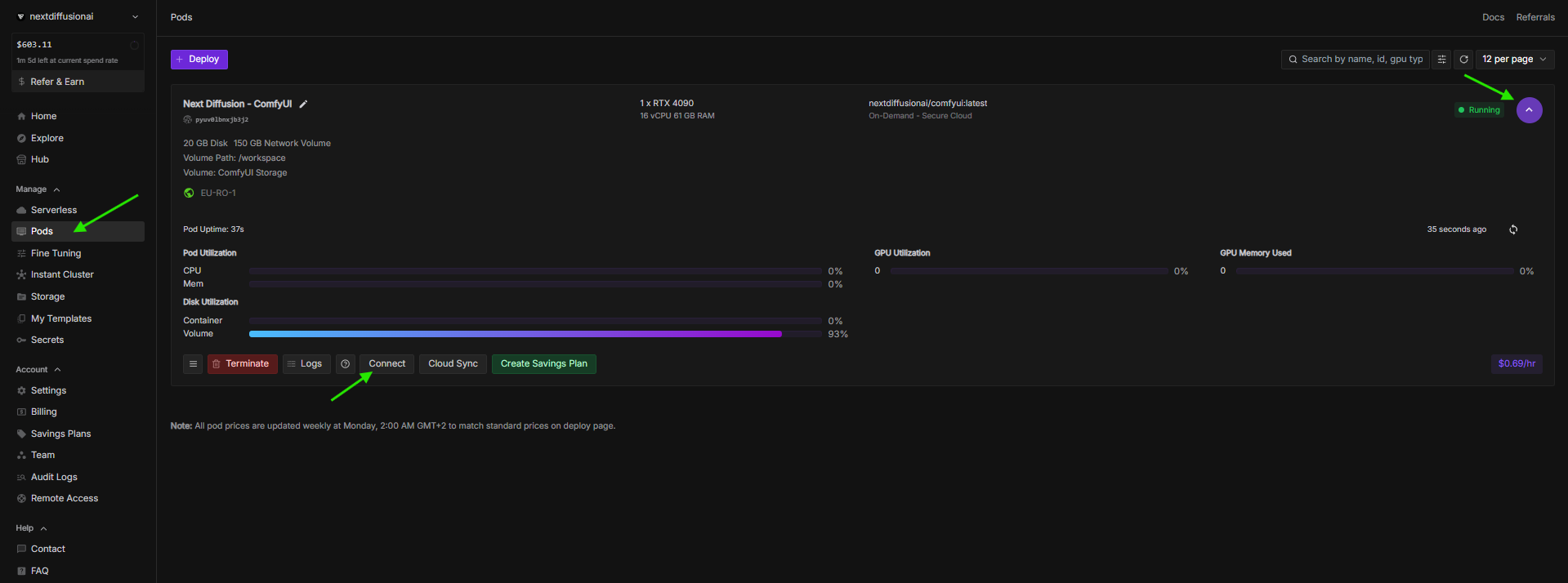Click the green Running status badge
This screenshot has height=583, width=1568.
pyautogui.click(x=1479, y=110)
